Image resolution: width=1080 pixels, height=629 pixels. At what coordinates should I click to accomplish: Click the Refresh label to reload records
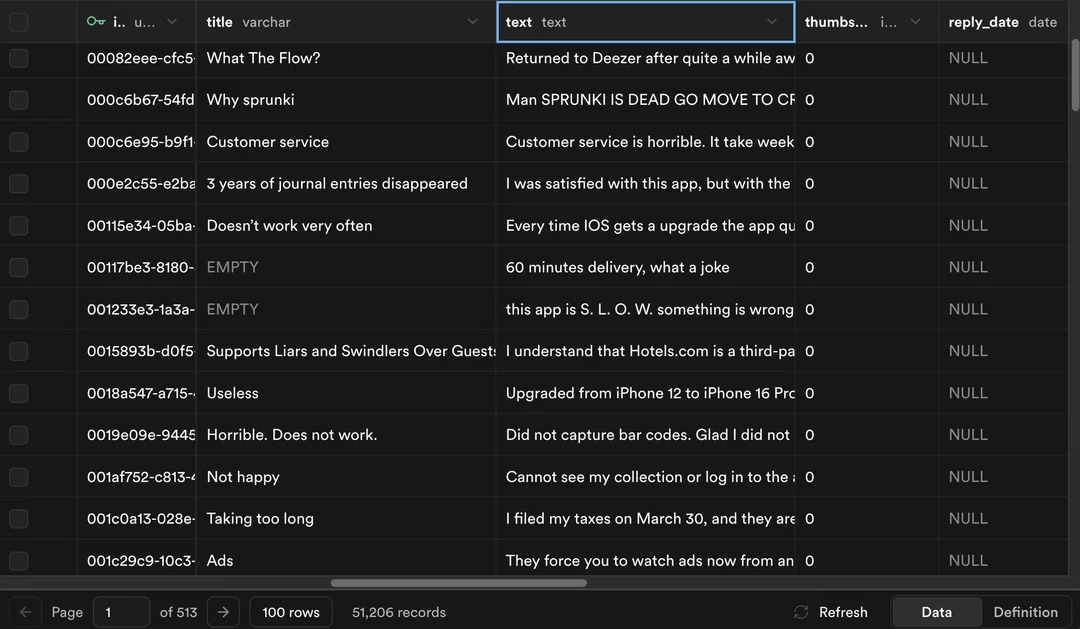(x=843, y=611)
